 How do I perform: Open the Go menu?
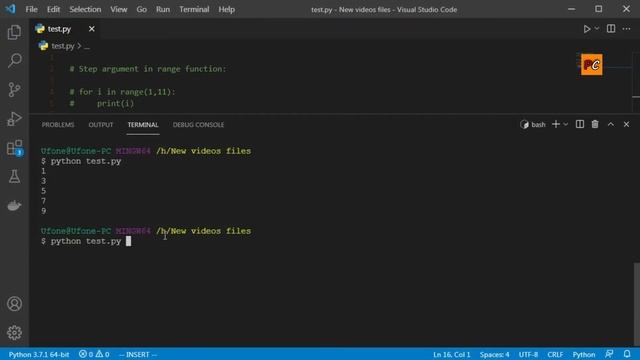click(142, 9)
